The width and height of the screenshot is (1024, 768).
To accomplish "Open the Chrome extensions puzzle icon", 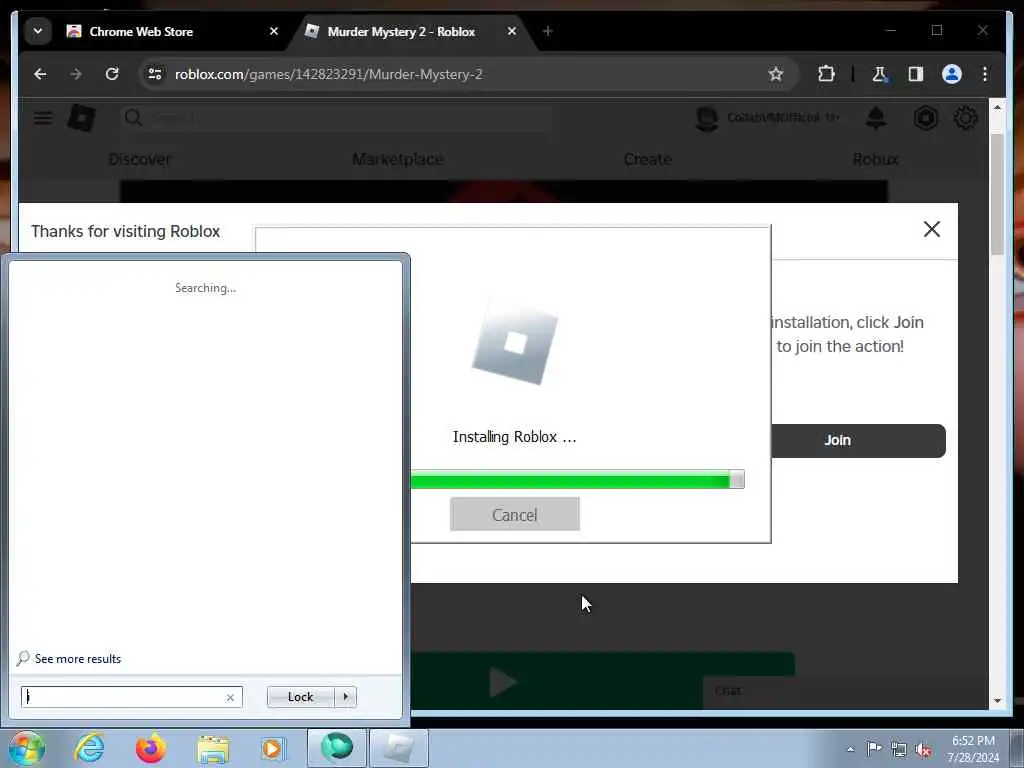I will tap(826, 74).
